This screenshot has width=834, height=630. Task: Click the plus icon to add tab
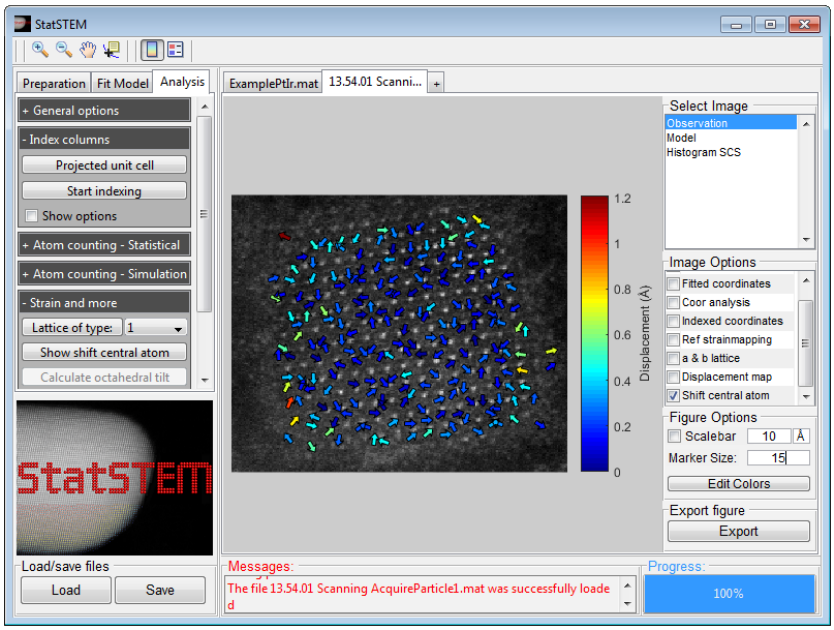click(436, 84)
